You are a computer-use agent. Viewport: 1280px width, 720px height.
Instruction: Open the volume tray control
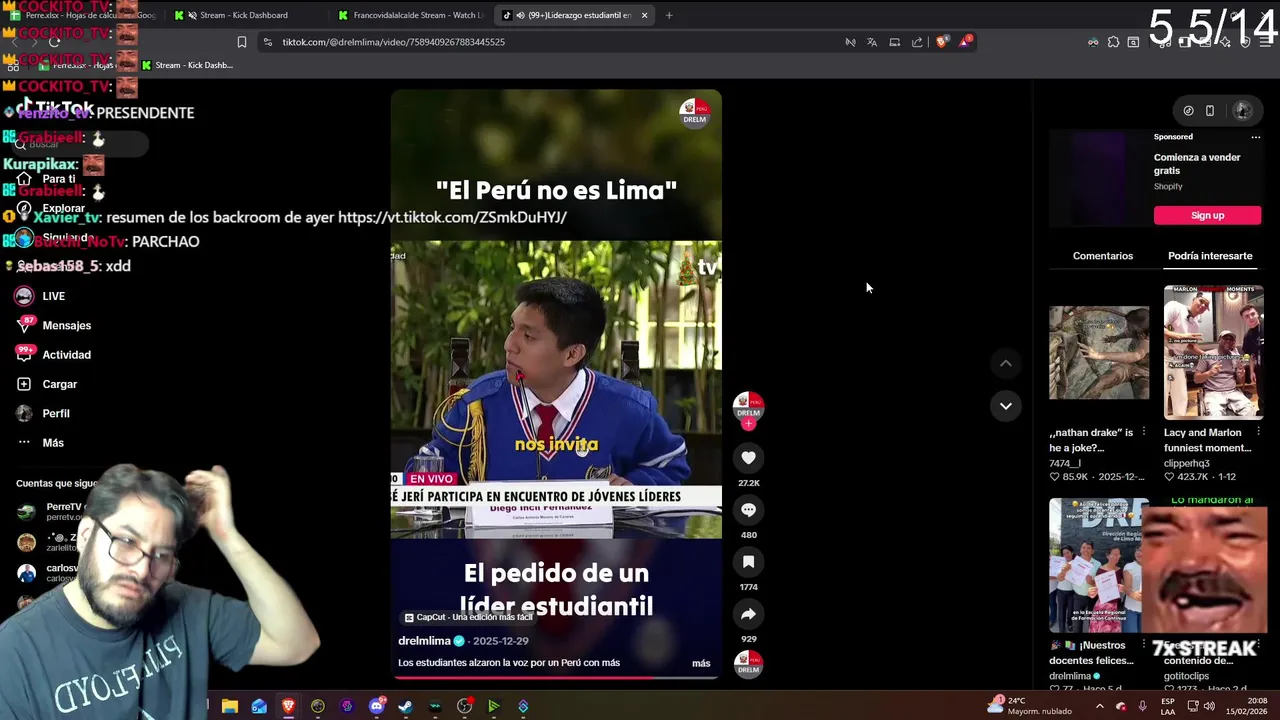coord(1210,706)
